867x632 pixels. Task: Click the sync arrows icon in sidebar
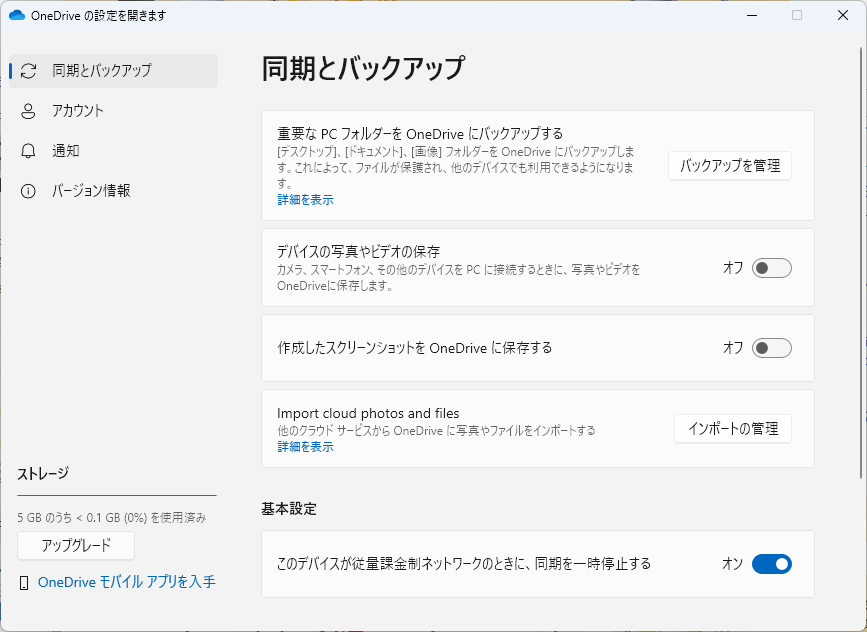coord(28,71)
